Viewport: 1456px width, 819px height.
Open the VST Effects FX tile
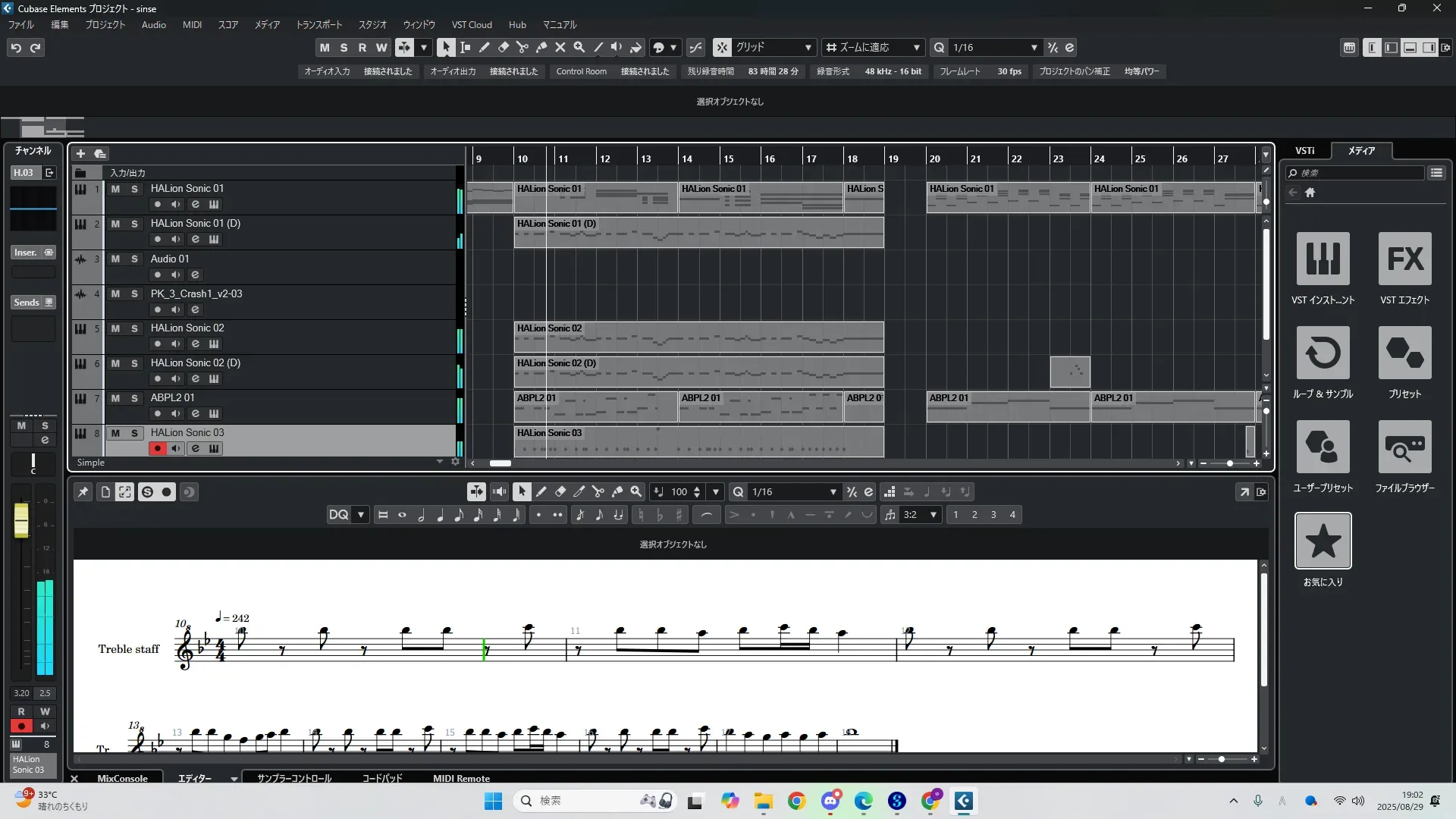coord(1404,259)
